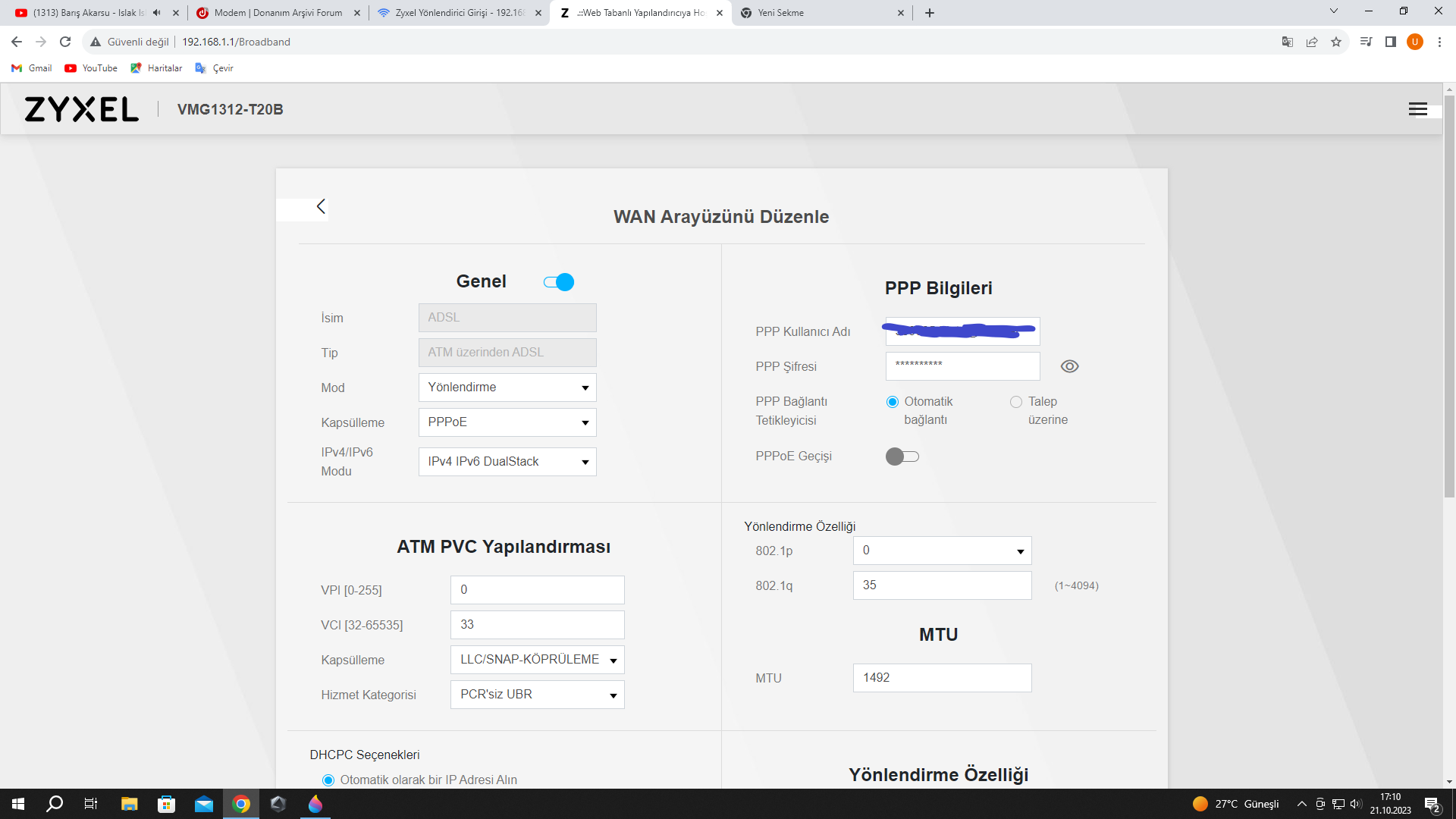
Task: Select the Talep üzerine radio option
Action: point(1016,402)
